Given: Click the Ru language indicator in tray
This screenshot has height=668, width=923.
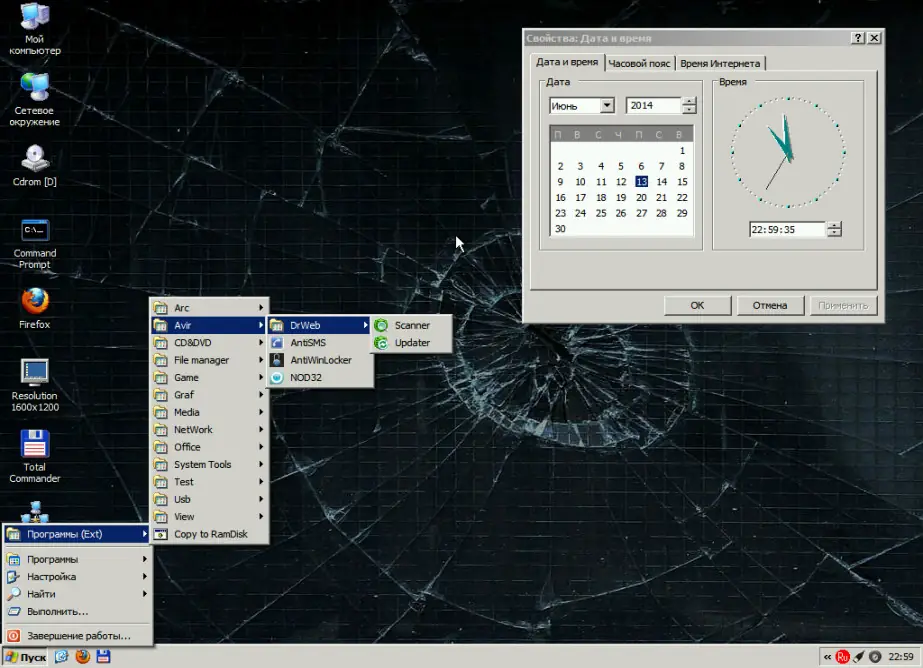Looking at the screenshot, I should [x=842, y=657].
